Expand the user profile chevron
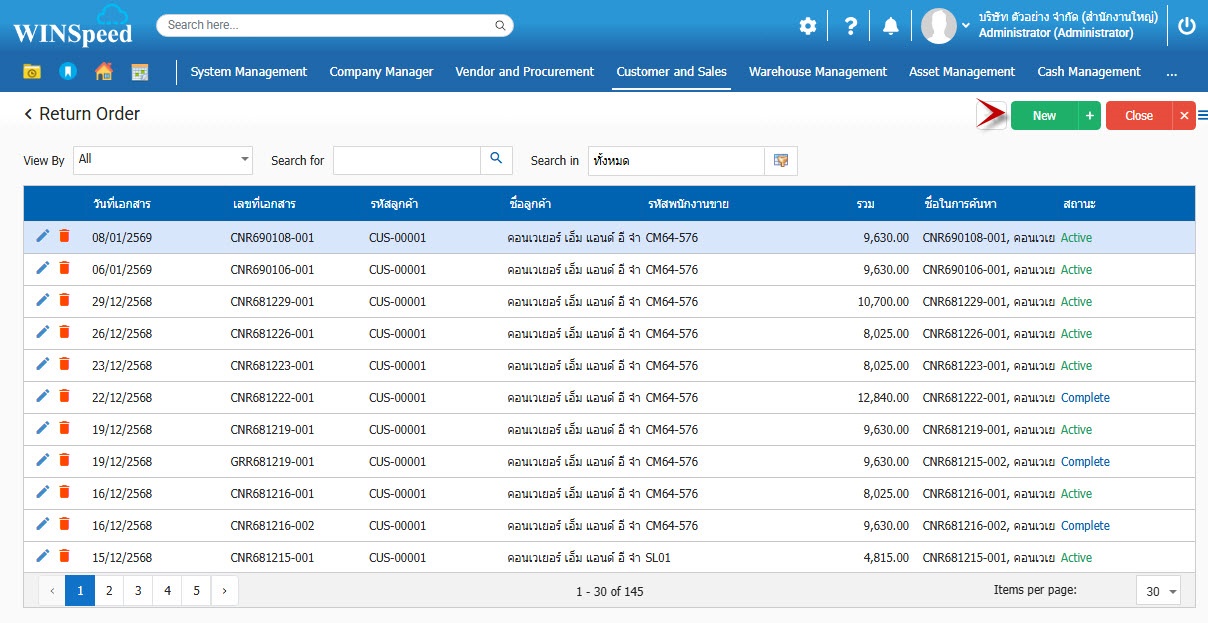Image resolution: width=1208 pixels, height=623 pixels. click(x=966, y=25)
